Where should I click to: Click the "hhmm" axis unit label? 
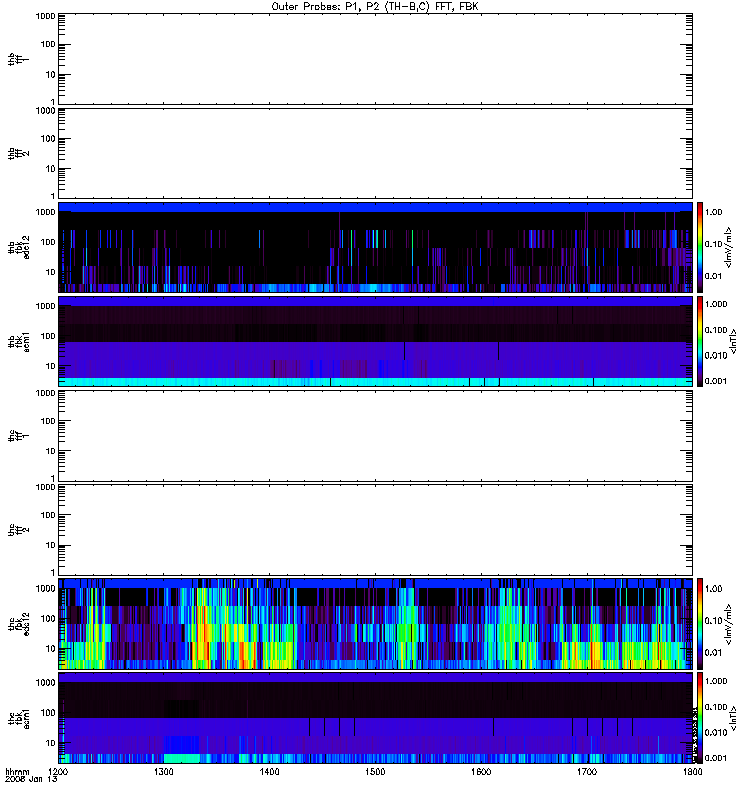[x=17, y=771]
